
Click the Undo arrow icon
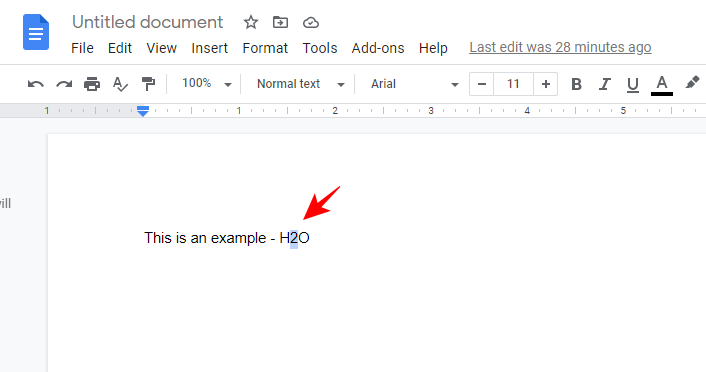[x=36, y=84]
